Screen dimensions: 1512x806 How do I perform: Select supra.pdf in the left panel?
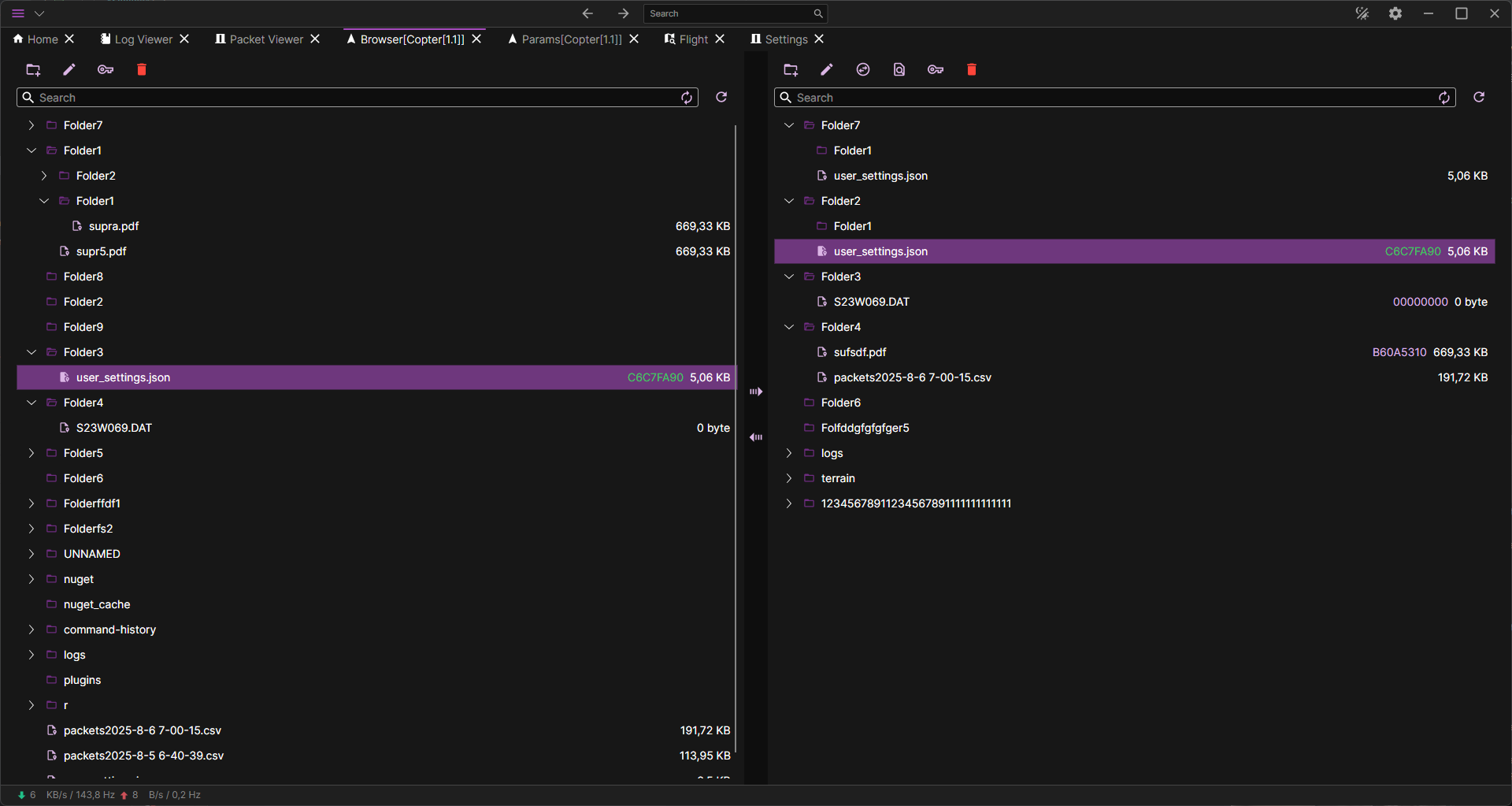113,226
